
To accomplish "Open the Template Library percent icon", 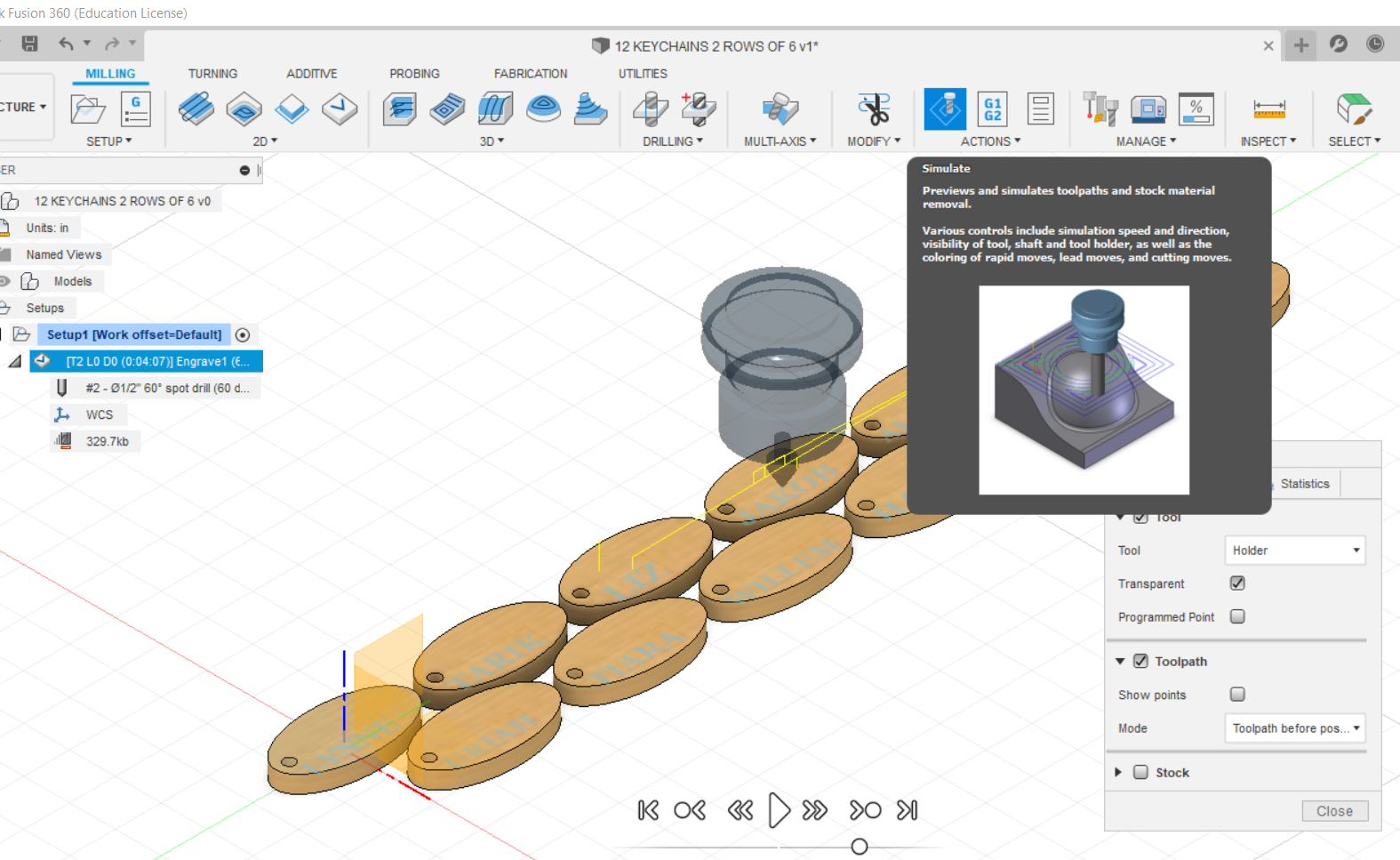I will (x=1196, y=109).
